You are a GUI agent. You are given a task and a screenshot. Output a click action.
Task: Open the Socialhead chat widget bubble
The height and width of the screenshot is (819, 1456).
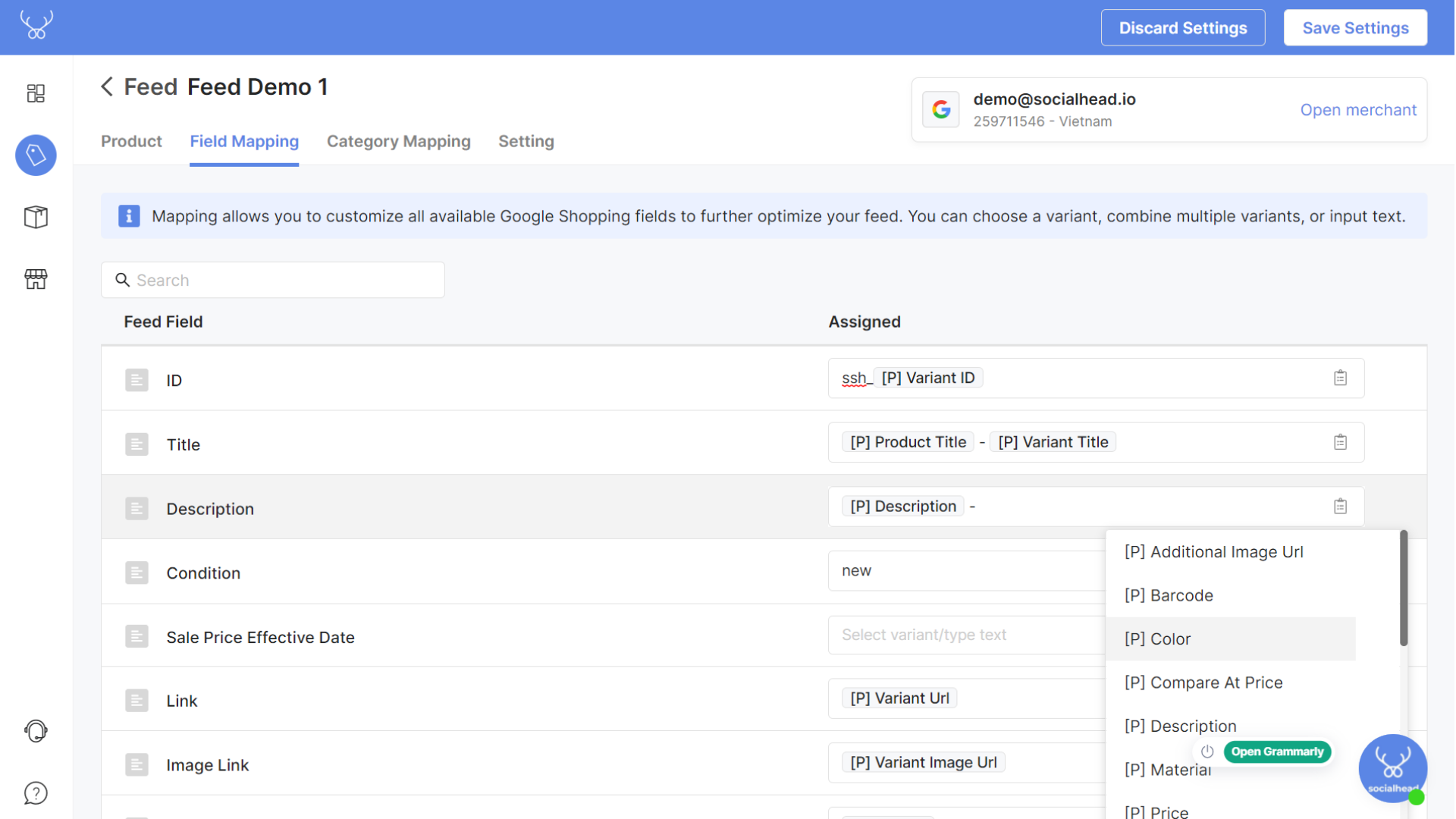pyautogui.click(x=1392, y=768)
